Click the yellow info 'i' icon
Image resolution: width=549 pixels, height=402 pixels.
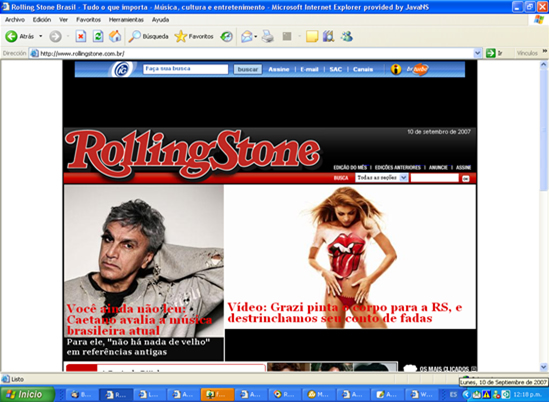pos(396,69)
